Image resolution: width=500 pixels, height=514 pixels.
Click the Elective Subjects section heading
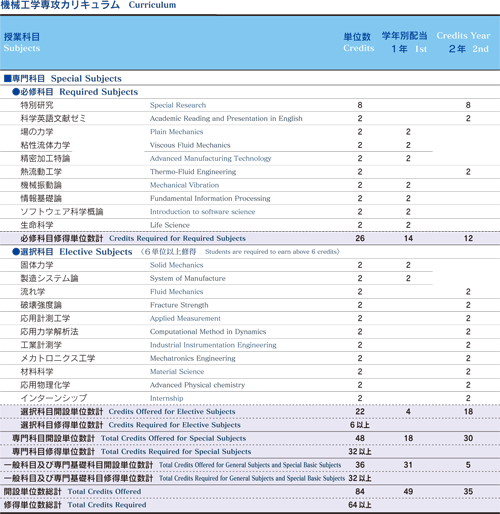tap(96, 252)
